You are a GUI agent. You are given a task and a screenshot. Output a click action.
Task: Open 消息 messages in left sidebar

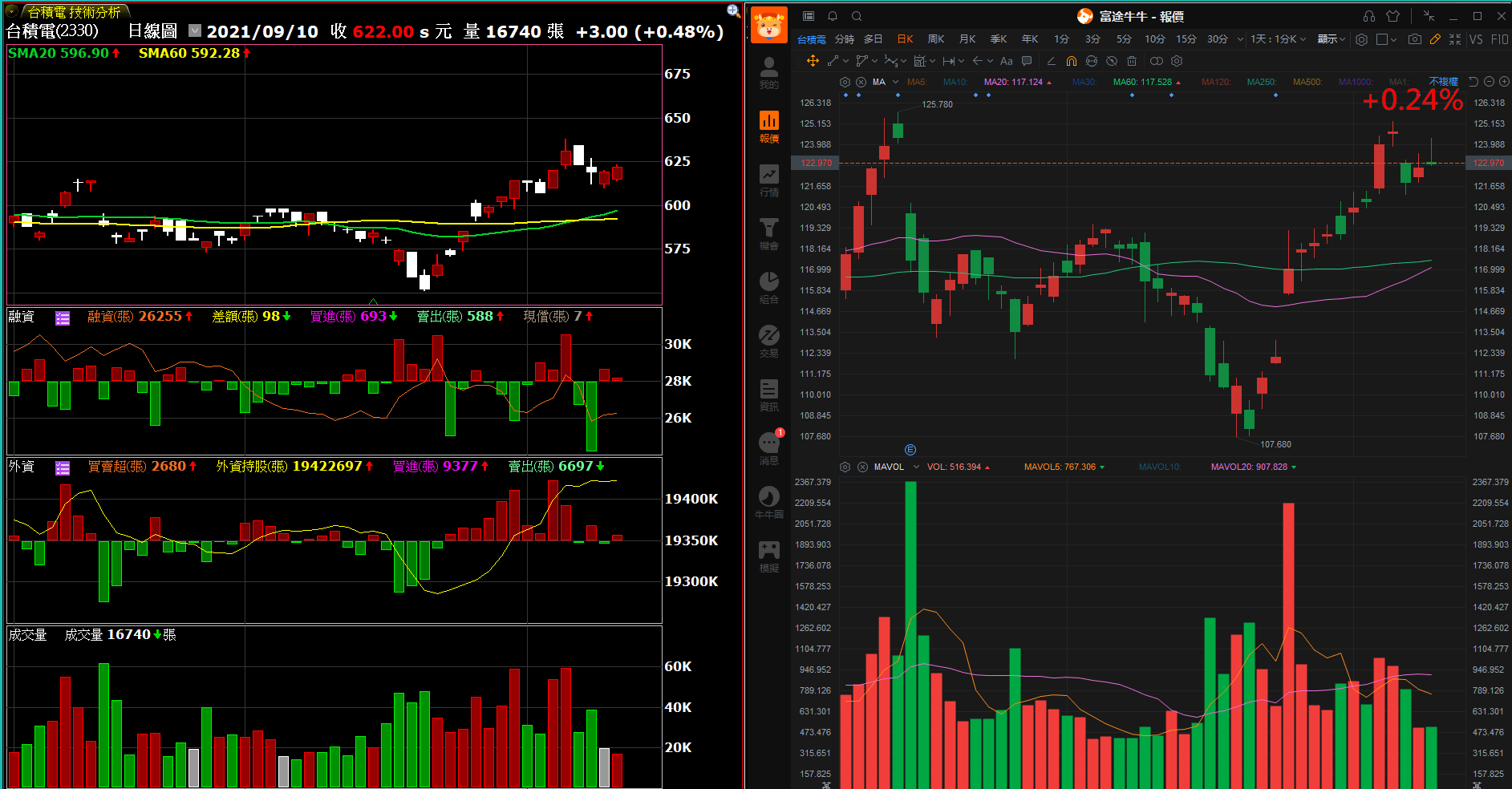click(x=769, y=449)
